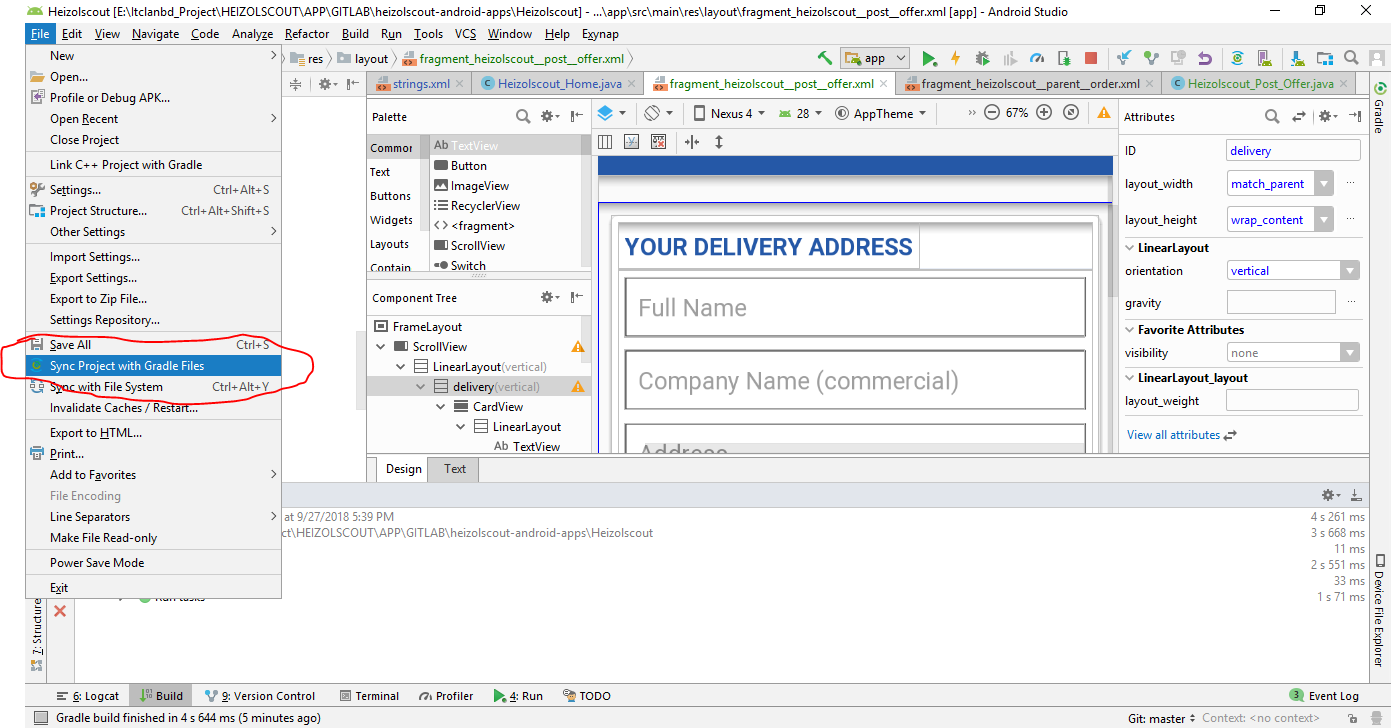Viewport: 1391px width, 728px height.
Task: Zoom in the layout preview
Action: click(1044, 113)
